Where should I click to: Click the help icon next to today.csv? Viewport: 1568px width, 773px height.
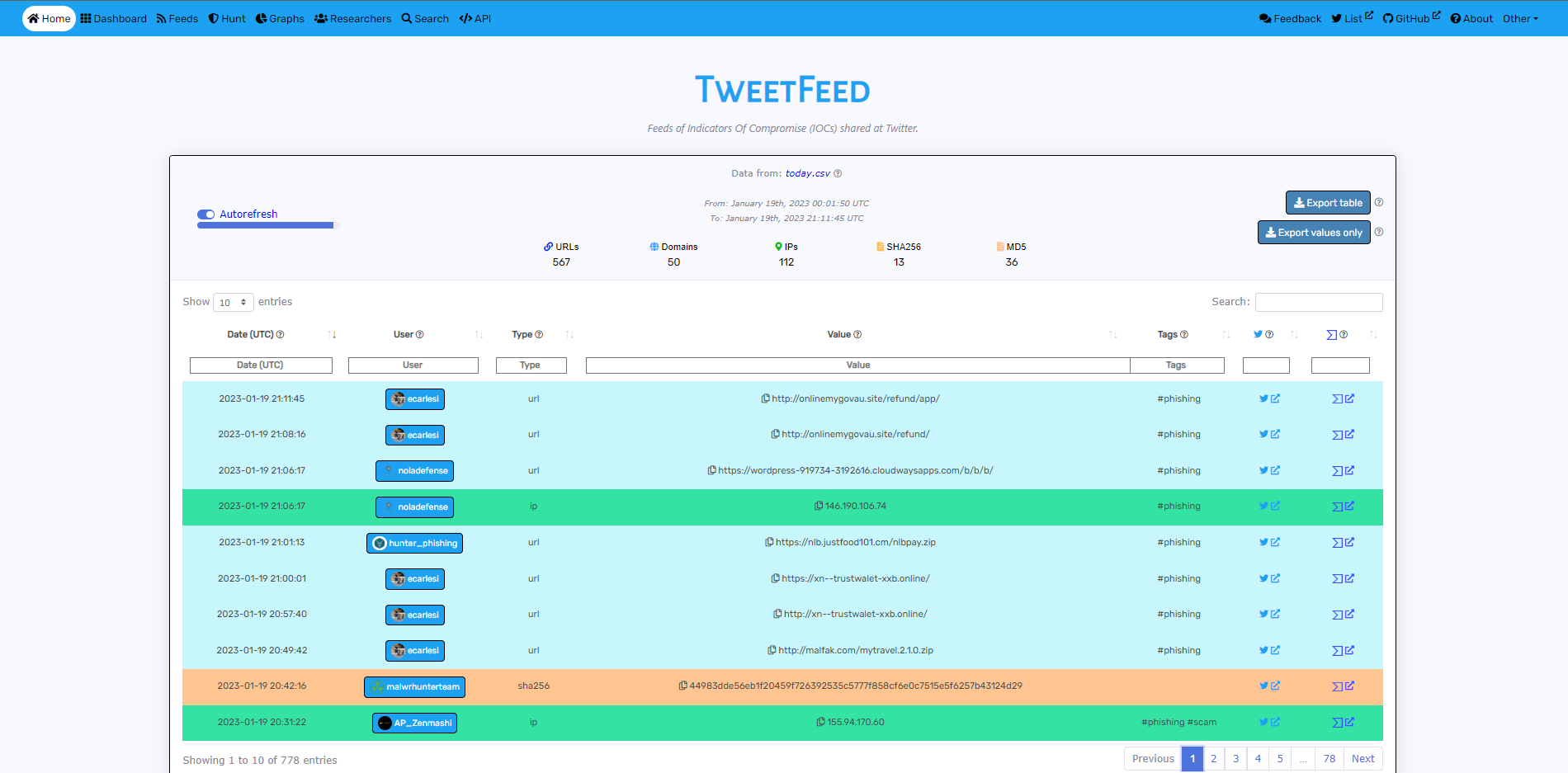(x=838, y=173)
